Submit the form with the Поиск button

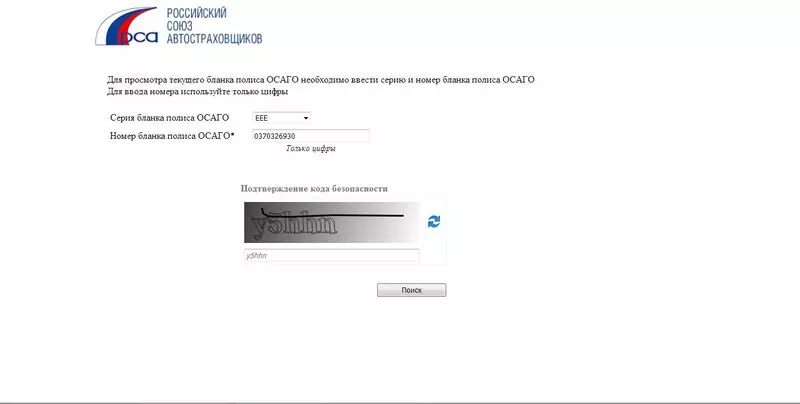pyautogui.click(x=411, y=290)
